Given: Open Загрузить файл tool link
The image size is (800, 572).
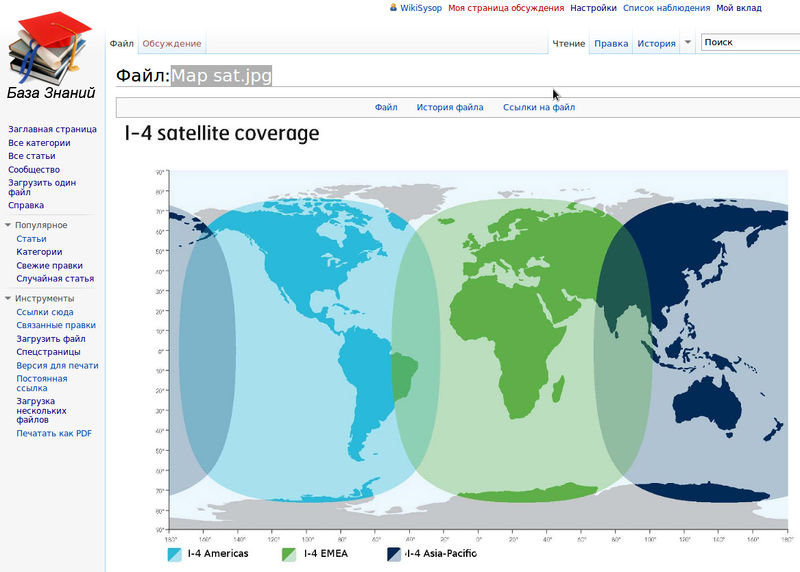Looking at the screenshot, I should pyautogui.click(x=51, y=339).
